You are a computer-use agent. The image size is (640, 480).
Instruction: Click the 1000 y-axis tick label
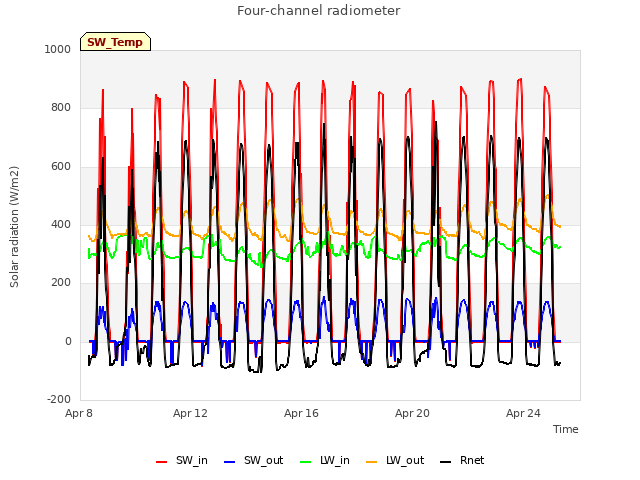tap(58, 49)
